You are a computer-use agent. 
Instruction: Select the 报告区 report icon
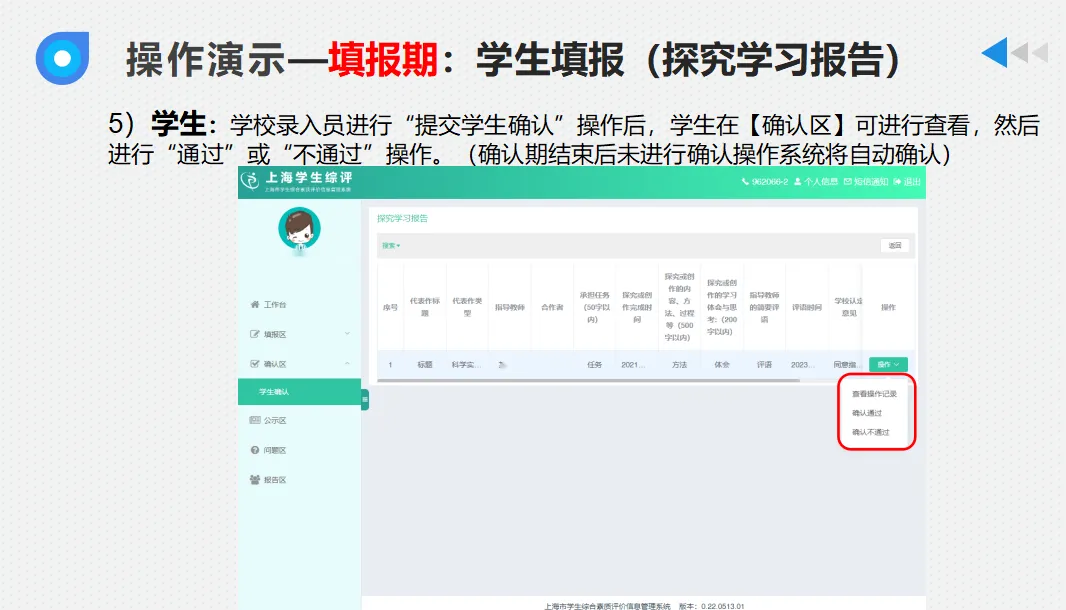coord(253,478)
